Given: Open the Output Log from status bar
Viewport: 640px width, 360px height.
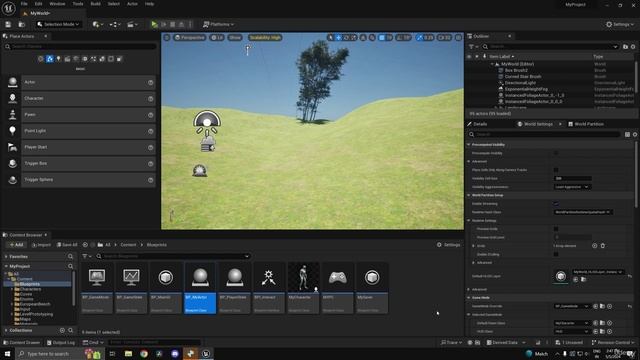Looking at the screenshot, I should pos(61,343).
